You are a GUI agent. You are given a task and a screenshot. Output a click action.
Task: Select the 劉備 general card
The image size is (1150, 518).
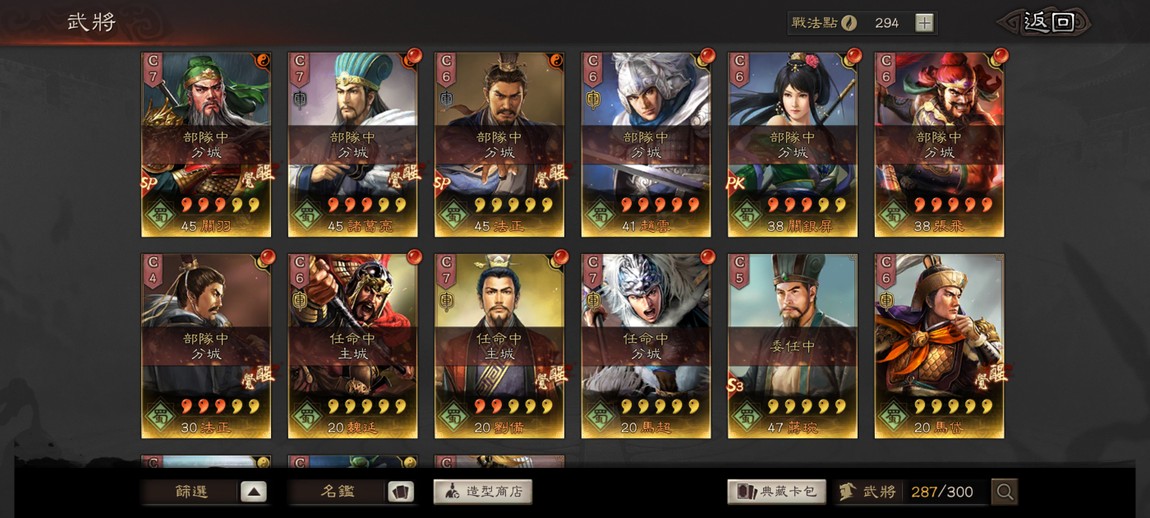click(x=499, y=346)
